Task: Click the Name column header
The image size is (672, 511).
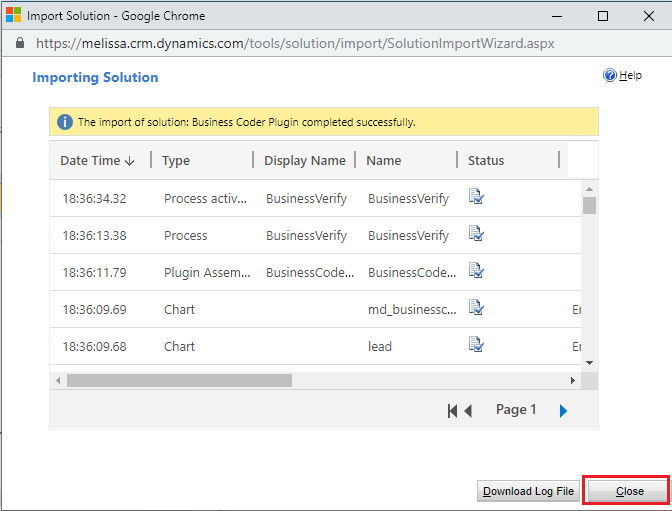Action: [x=384, y=160]
